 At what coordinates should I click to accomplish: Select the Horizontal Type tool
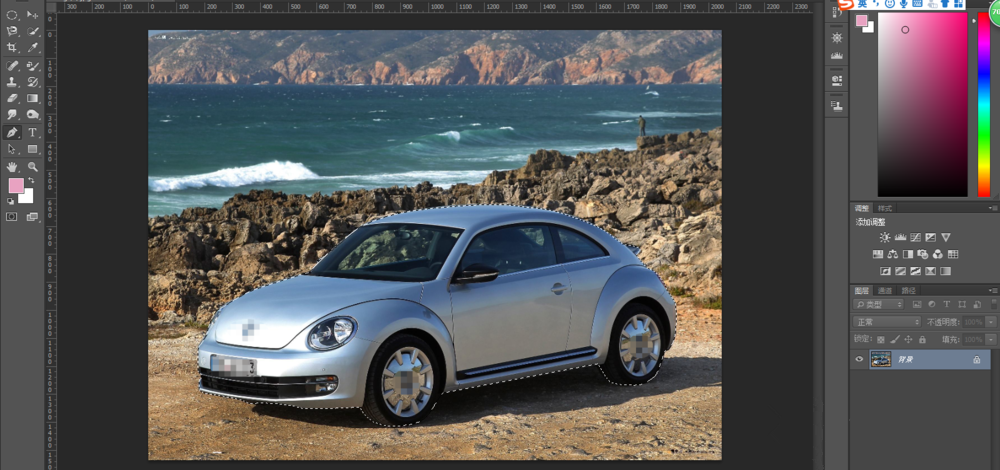pos(33,133)
